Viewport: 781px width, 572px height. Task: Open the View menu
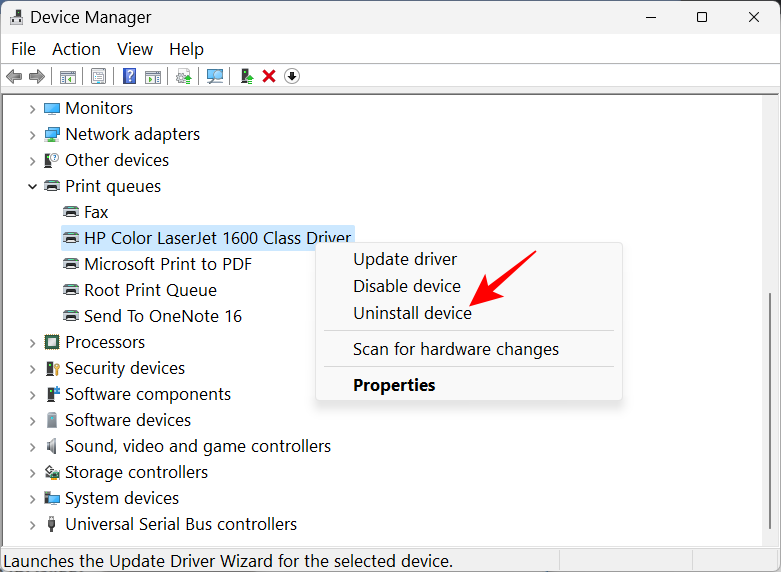click(135, 49)
